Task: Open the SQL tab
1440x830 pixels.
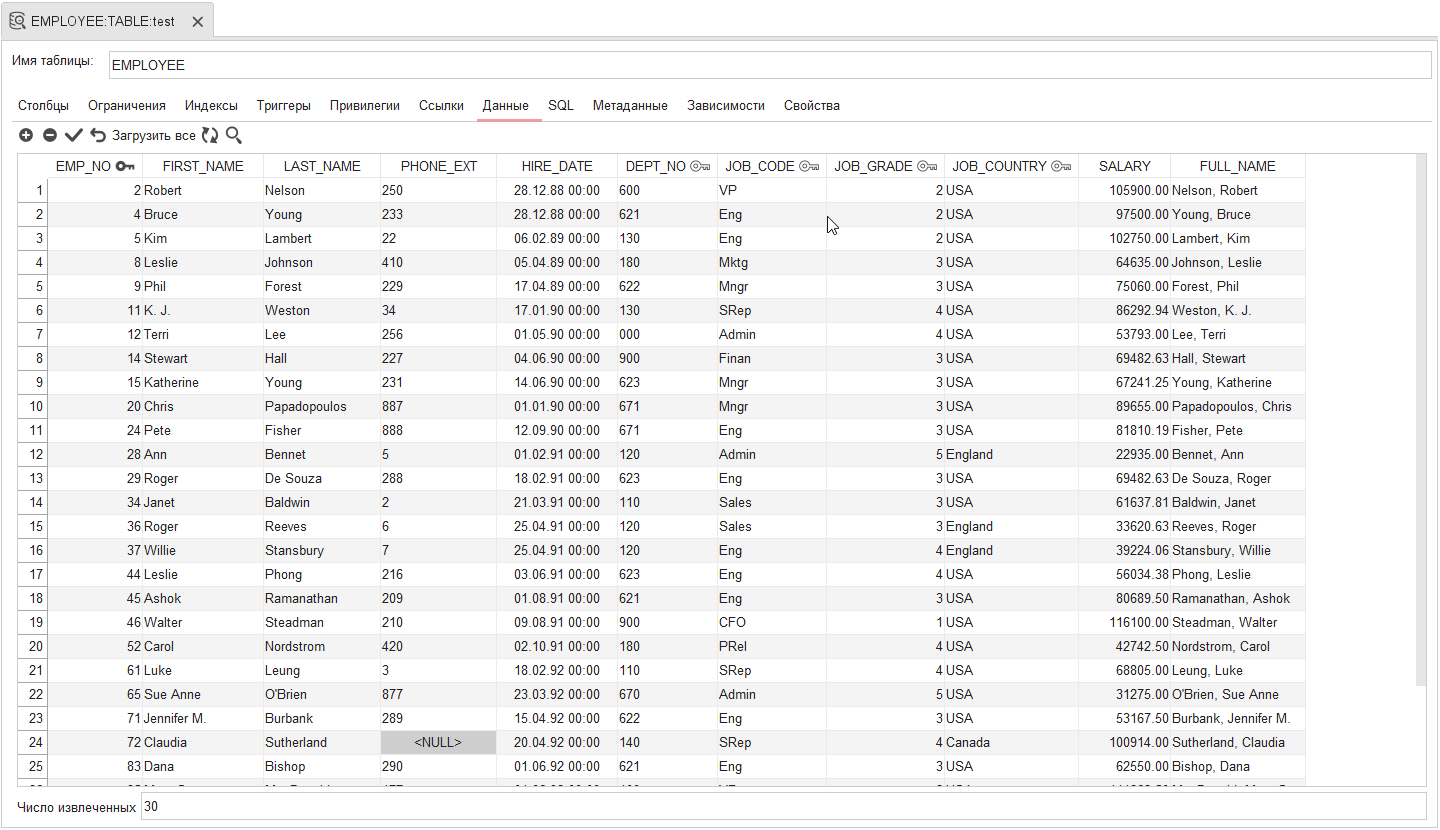Action: pos(561,105)
